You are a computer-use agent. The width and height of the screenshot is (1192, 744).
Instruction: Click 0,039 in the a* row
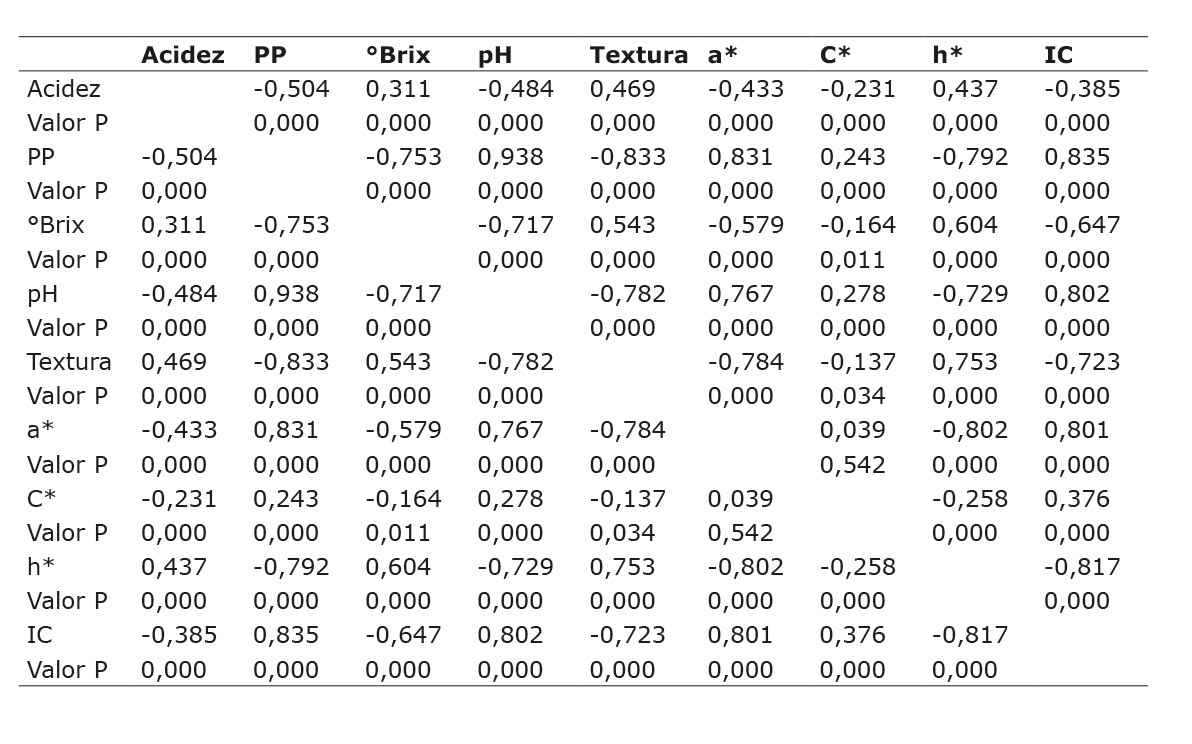852,430
